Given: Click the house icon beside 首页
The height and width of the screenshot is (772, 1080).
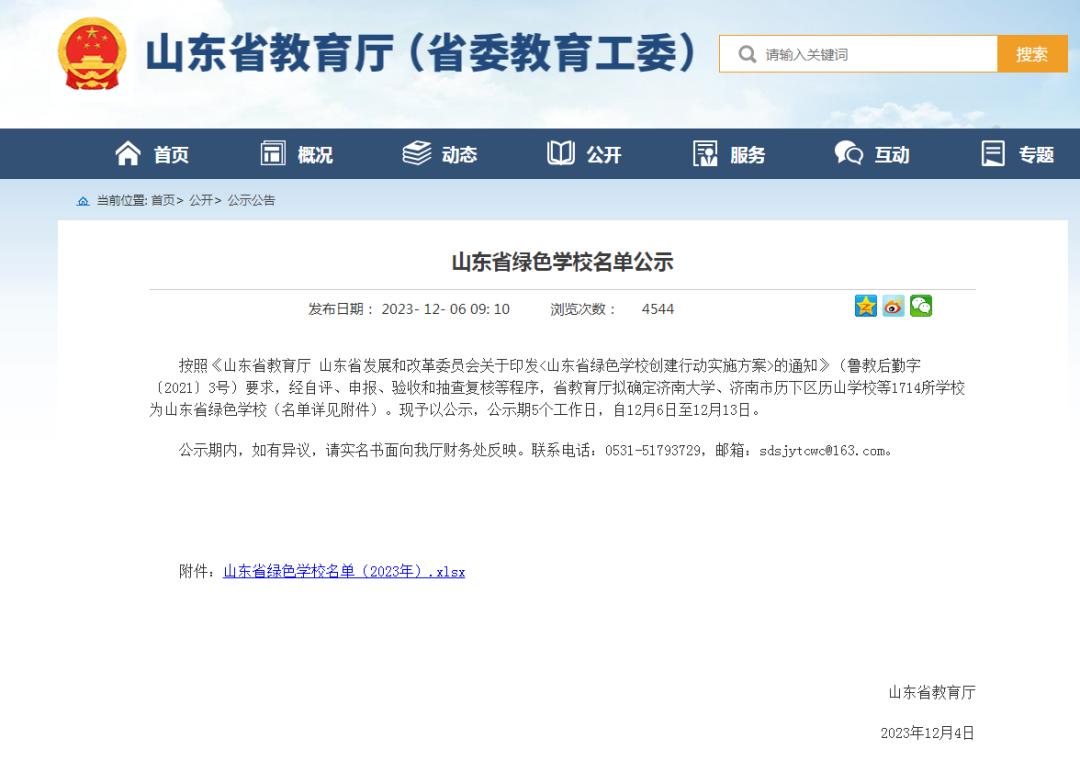Looking at the screenshot, I should point(127,153).
